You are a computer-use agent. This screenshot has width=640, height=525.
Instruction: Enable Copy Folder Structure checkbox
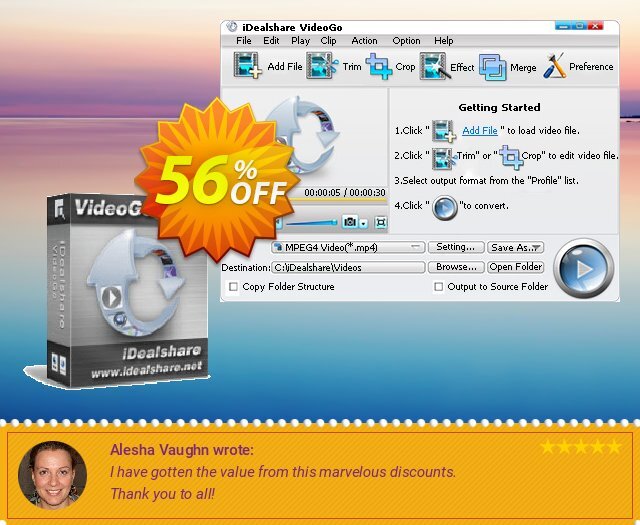(233, 287)
